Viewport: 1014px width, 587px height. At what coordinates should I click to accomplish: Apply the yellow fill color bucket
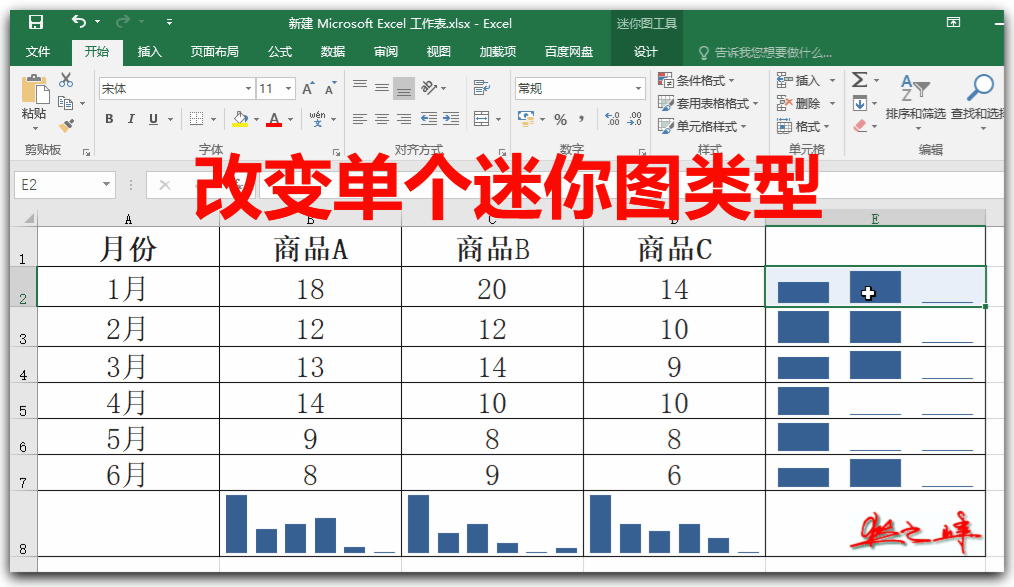click(240, 119)
